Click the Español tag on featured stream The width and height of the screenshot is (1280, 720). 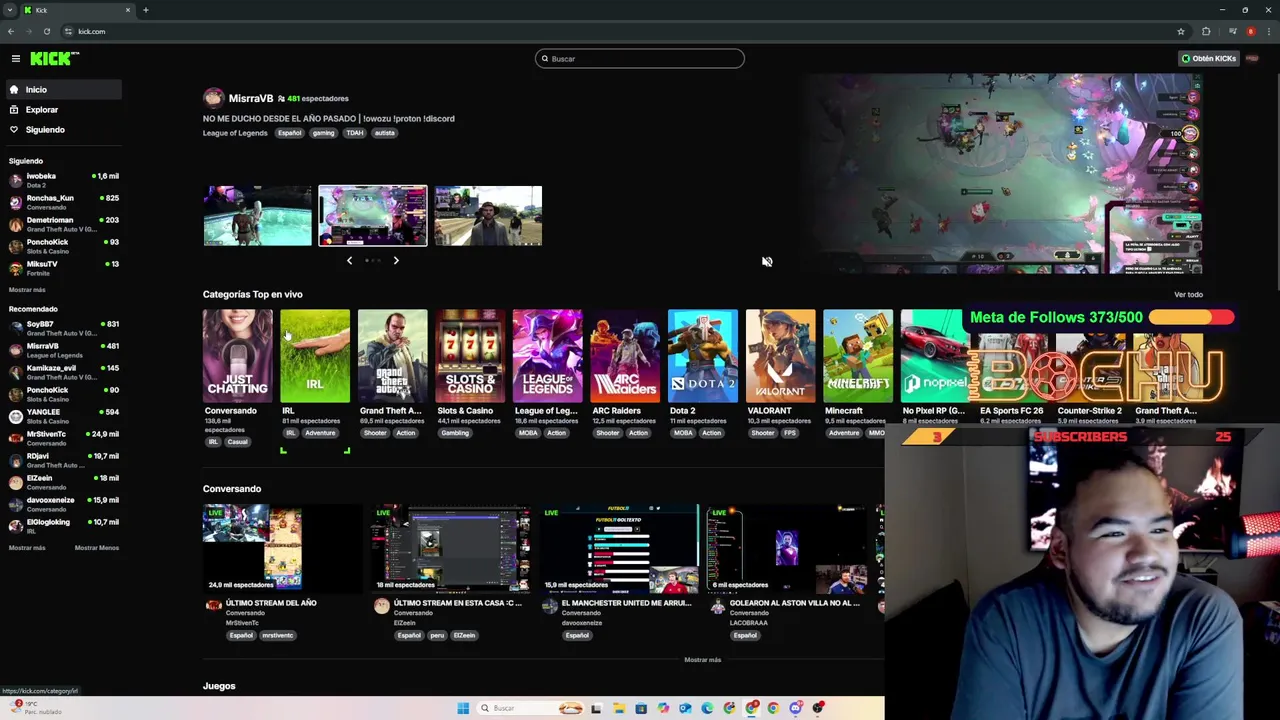tap(289, 133)
